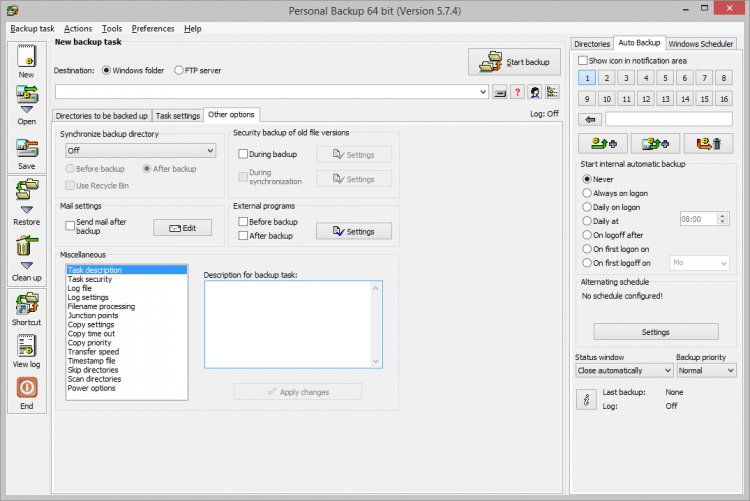Expand Open options arrow below icon

tap(27, 110)
